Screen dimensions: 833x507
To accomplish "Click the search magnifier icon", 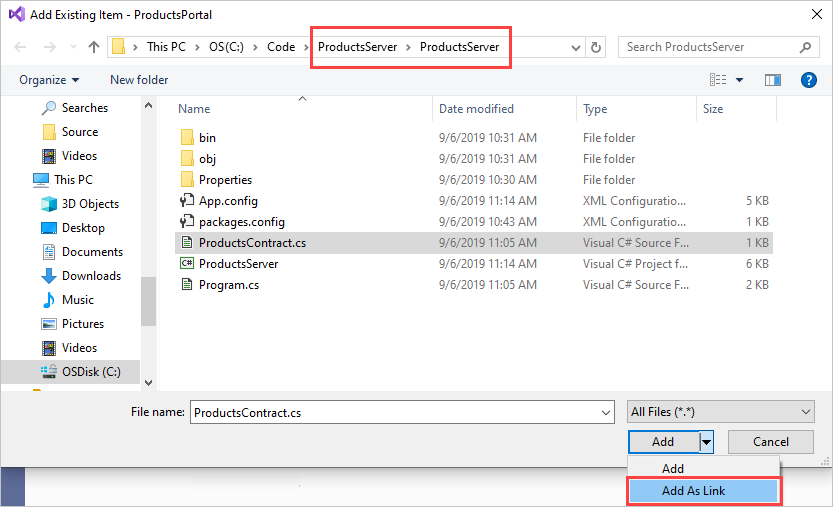I will pyautogui.click(x=805, y=47).
